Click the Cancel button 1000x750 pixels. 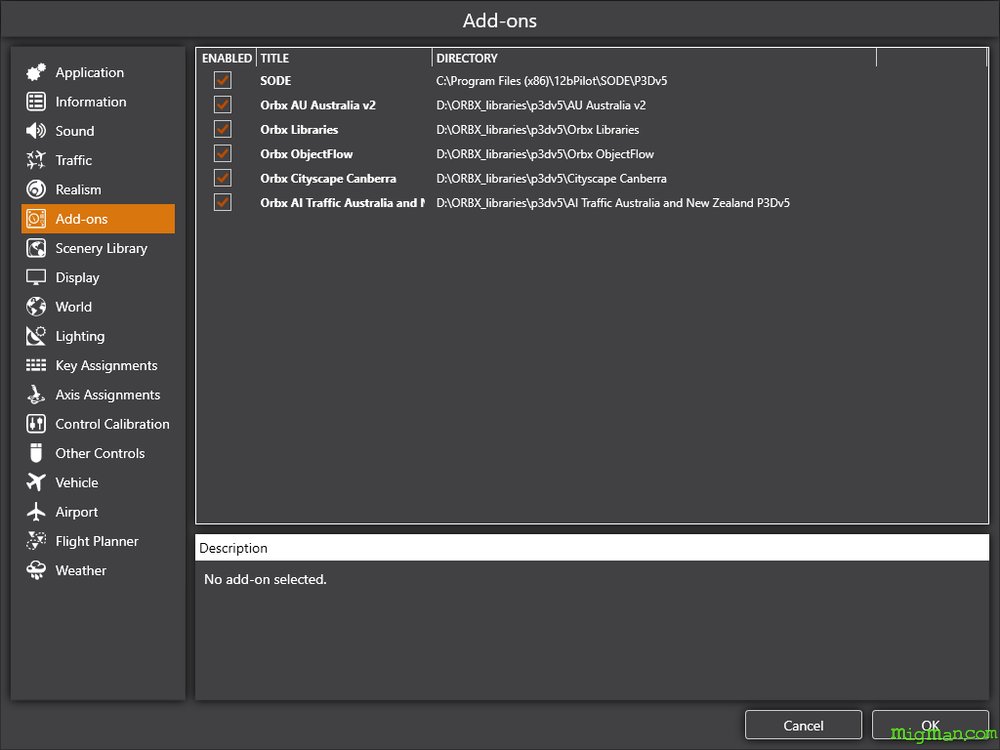803,725
